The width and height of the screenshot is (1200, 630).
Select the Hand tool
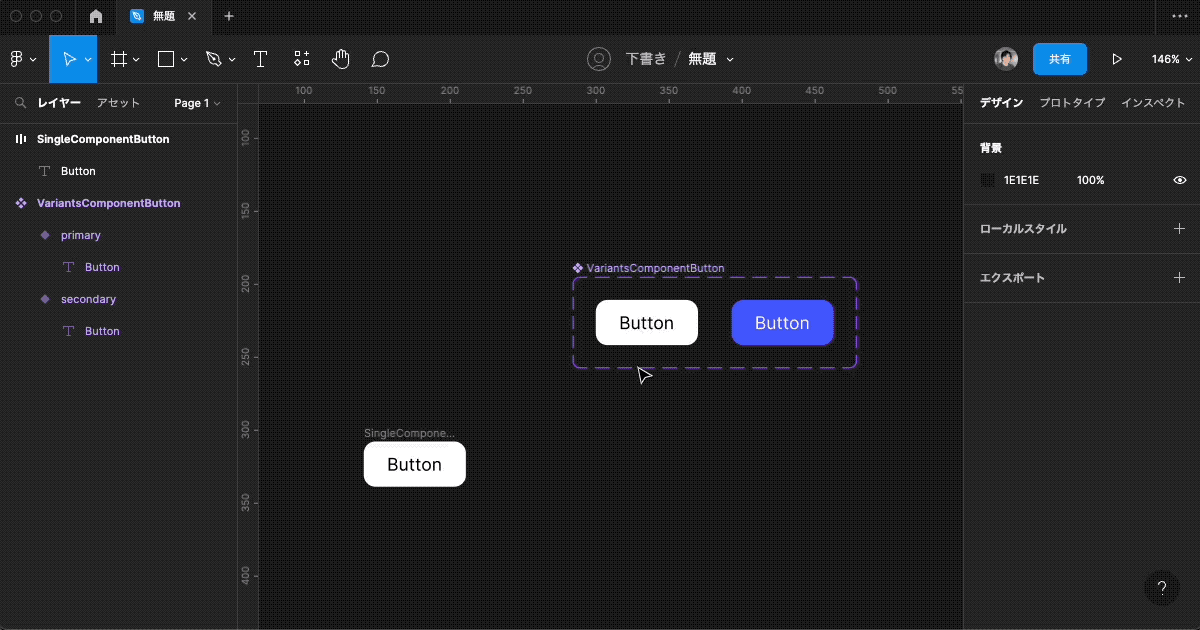pyautogui.click(x=341, y=59)
